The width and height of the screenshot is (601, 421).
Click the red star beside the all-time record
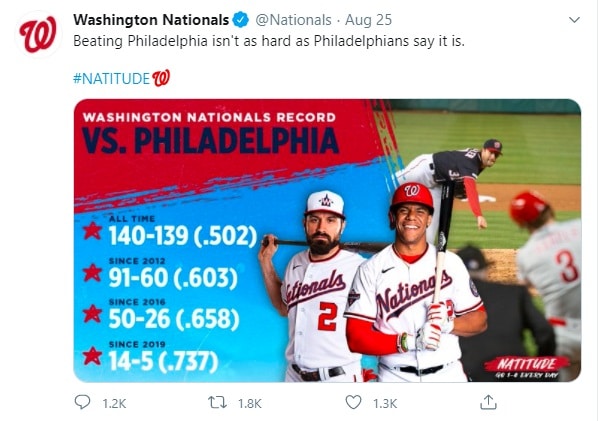pos(92,233)
